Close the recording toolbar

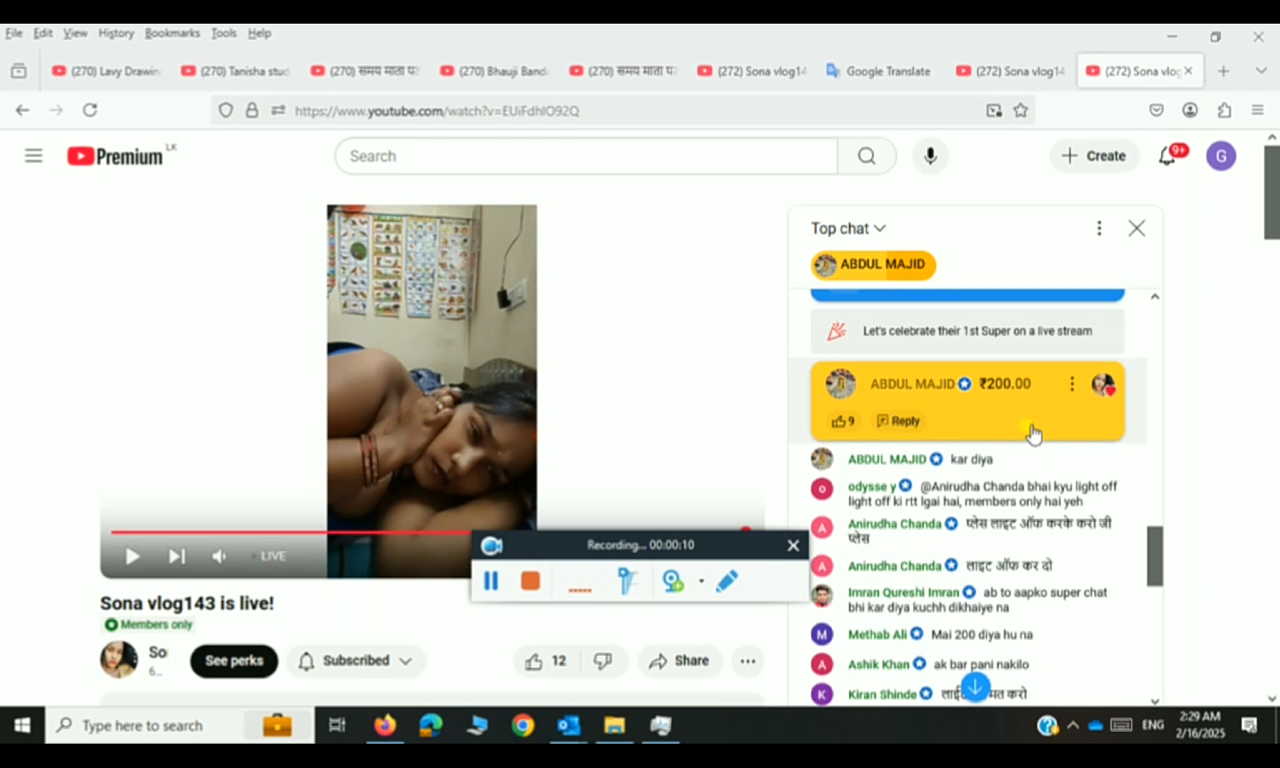(x=793, y=545)
